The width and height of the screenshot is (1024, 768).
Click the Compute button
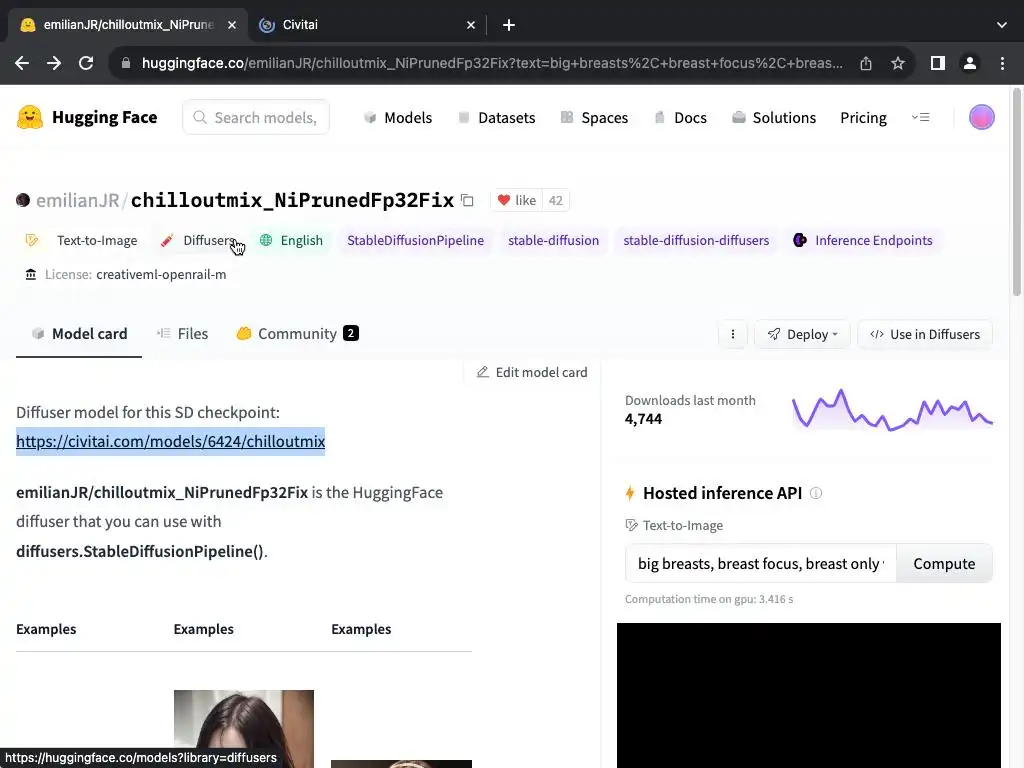(944, 564)
